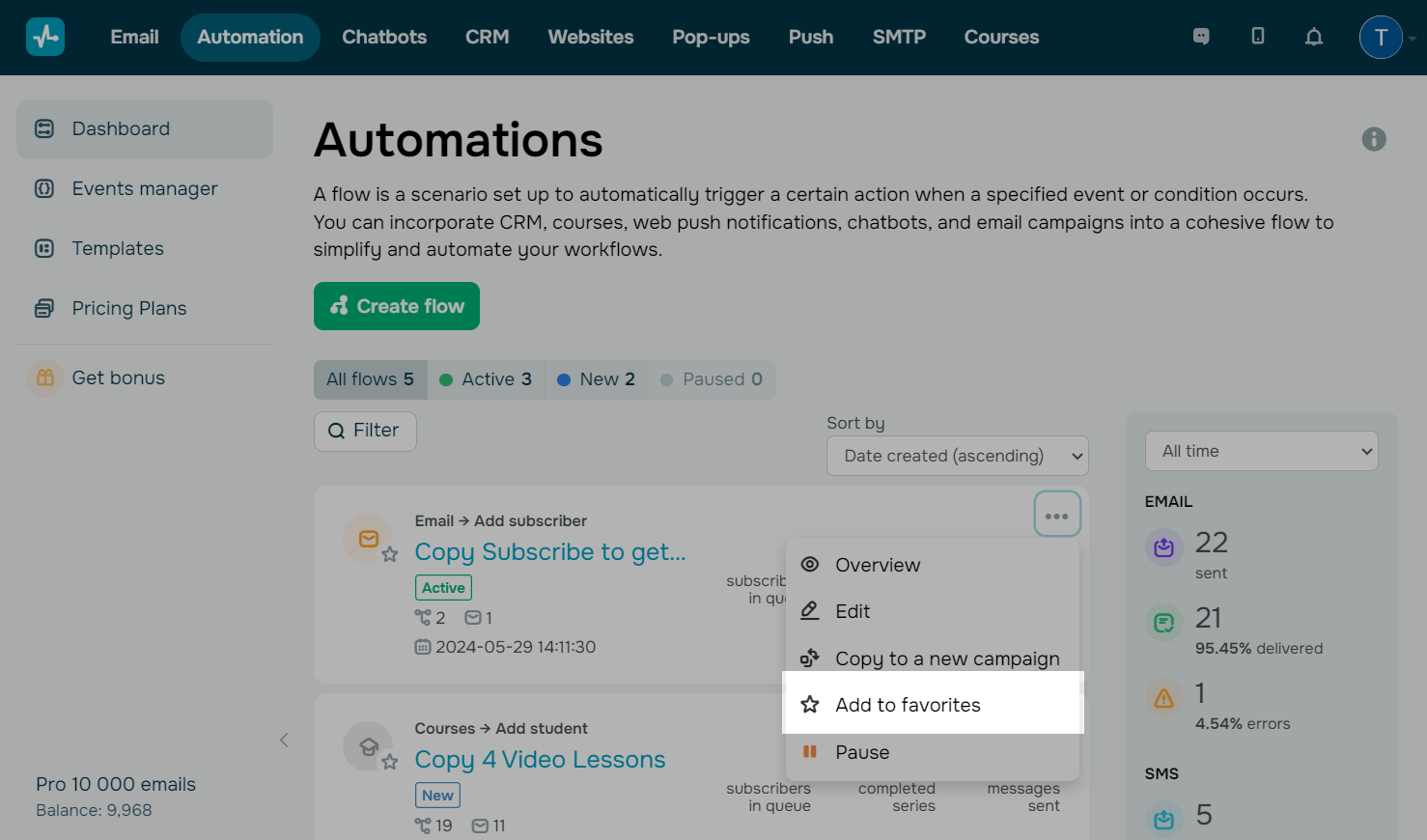
Task: Collapse the sidebar with the left chevron
Action: click(284, 741)
